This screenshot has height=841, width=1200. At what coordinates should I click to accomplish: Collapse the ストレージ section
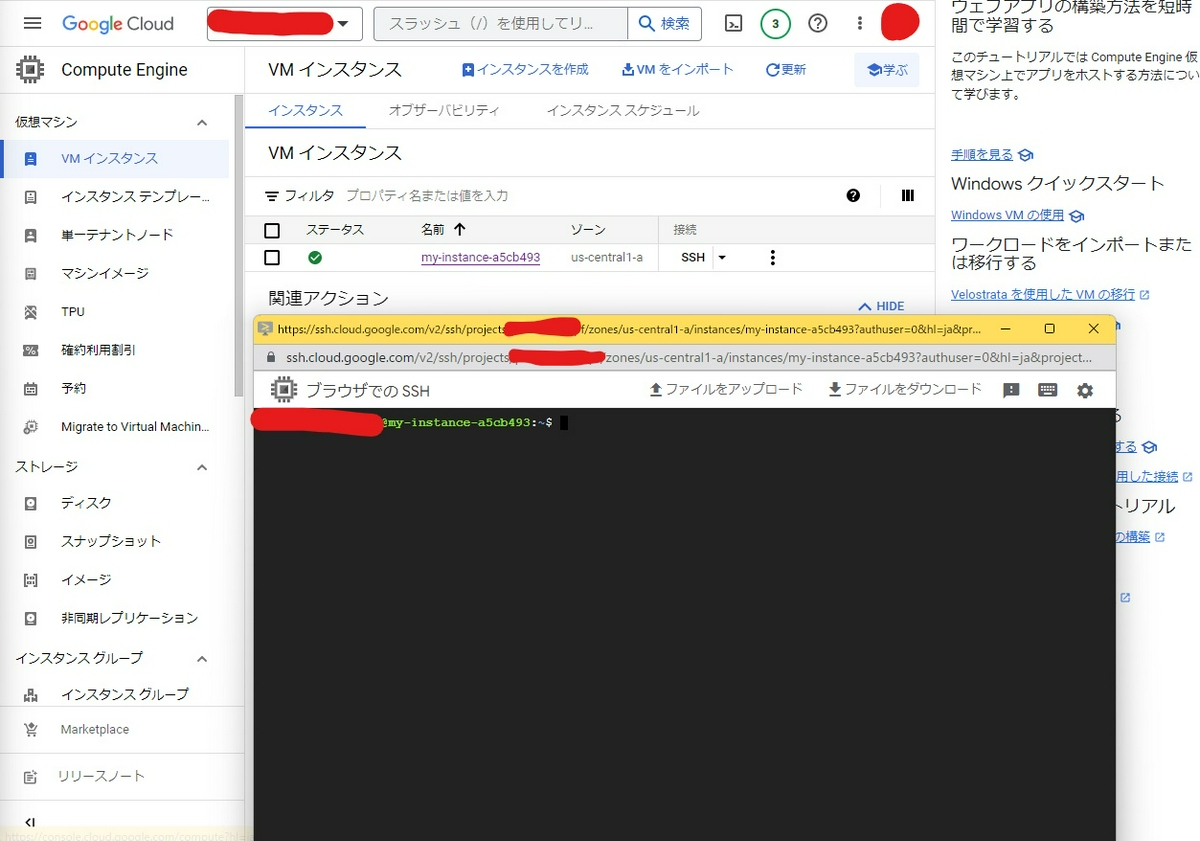[x=202, y=467]
